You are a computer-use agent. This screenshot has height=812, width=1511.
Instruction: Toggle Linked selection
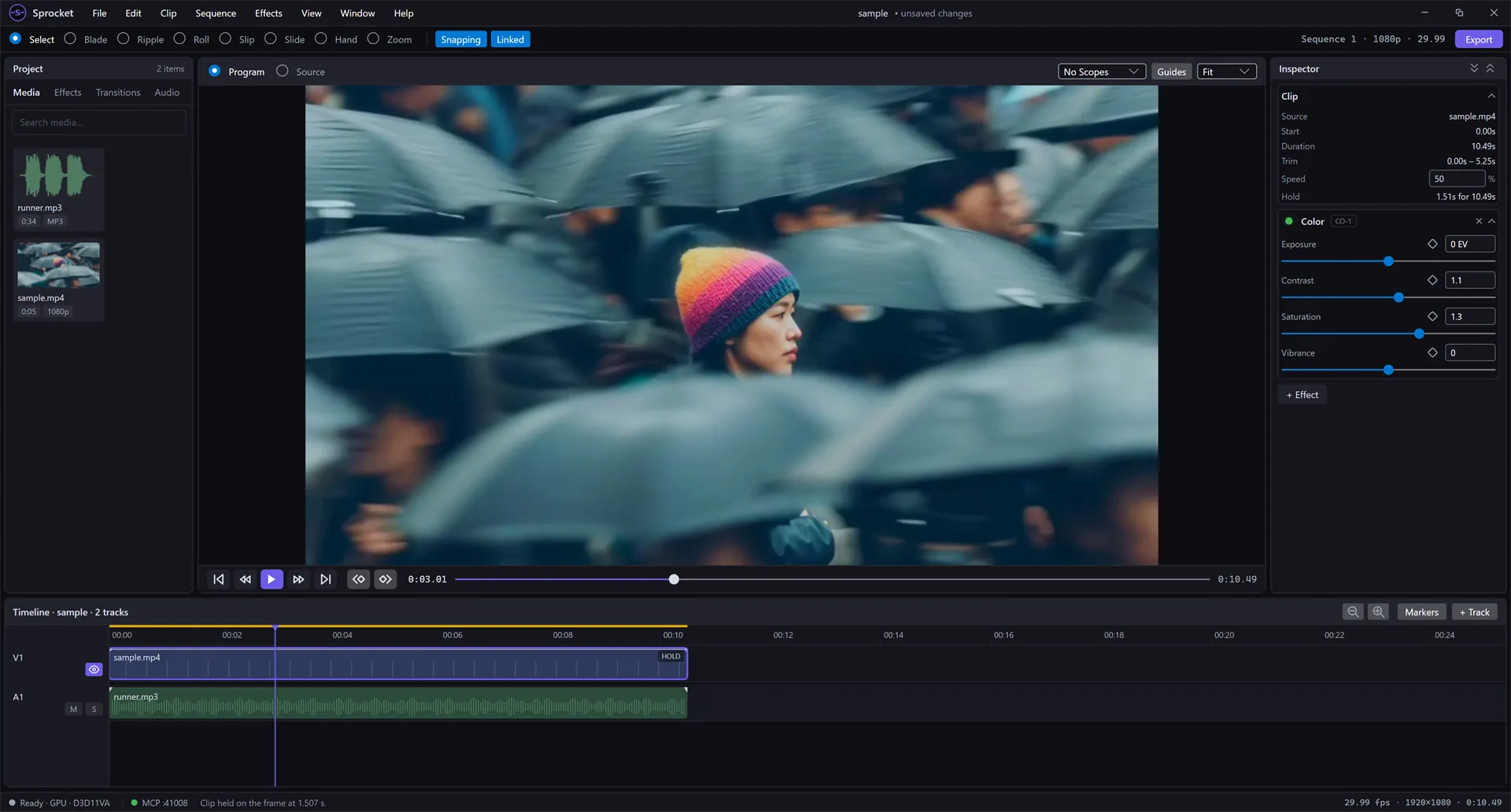(x=510, y=39)
